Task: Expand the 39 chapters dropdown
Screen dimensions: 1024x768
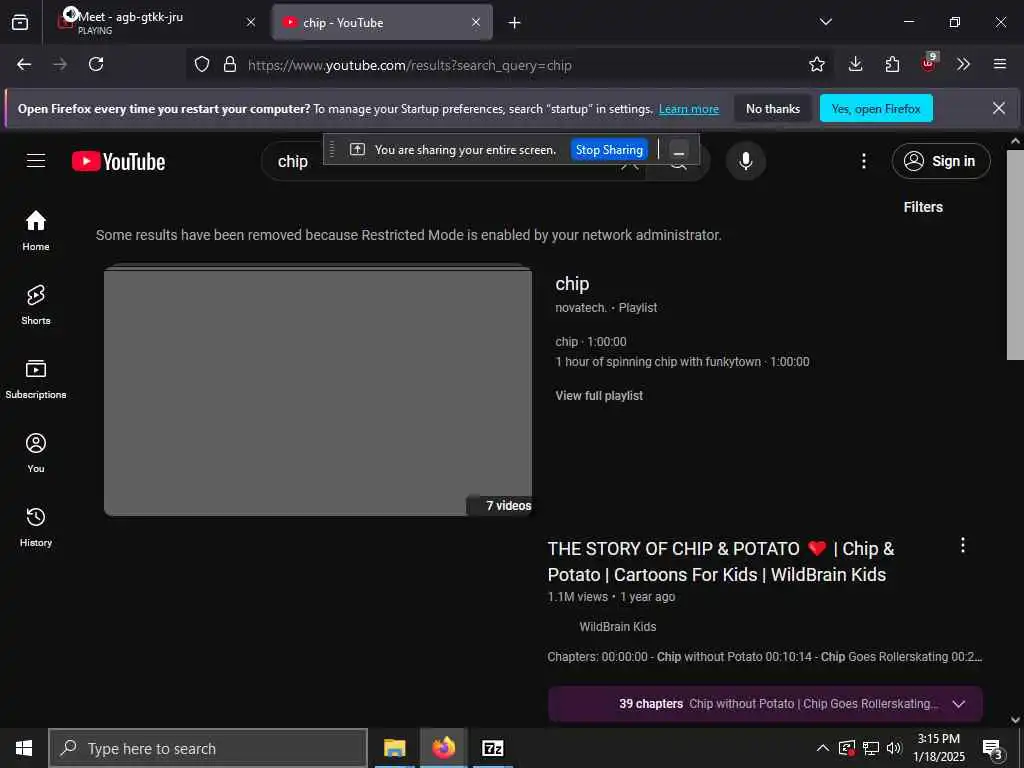Action: (958, 704)
